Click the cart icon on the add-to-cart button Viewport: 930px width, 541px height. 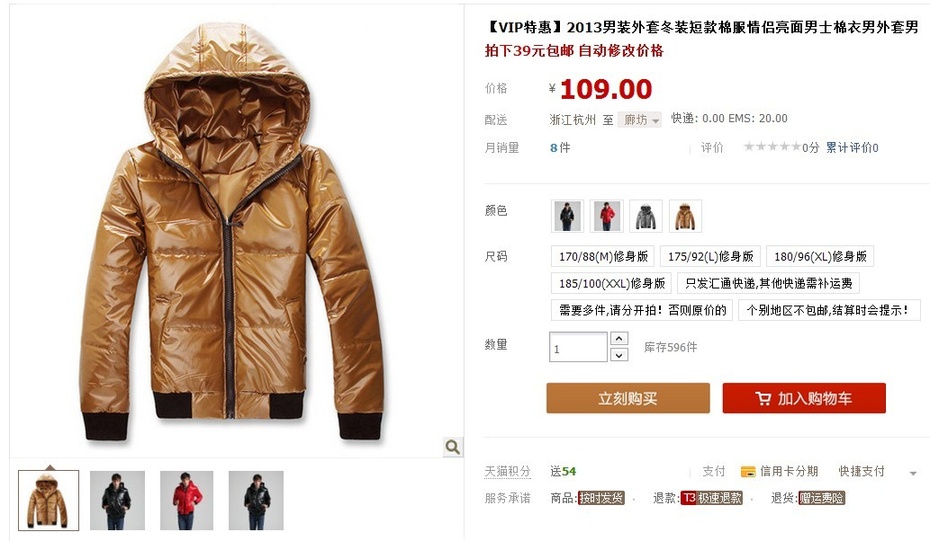pos(763,399)
